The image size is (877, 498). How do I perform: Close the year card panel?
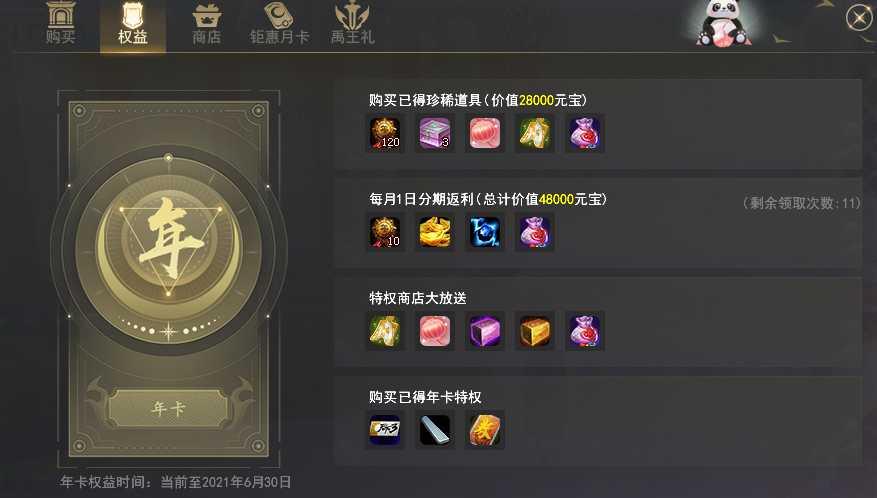[x=859, y=18]
